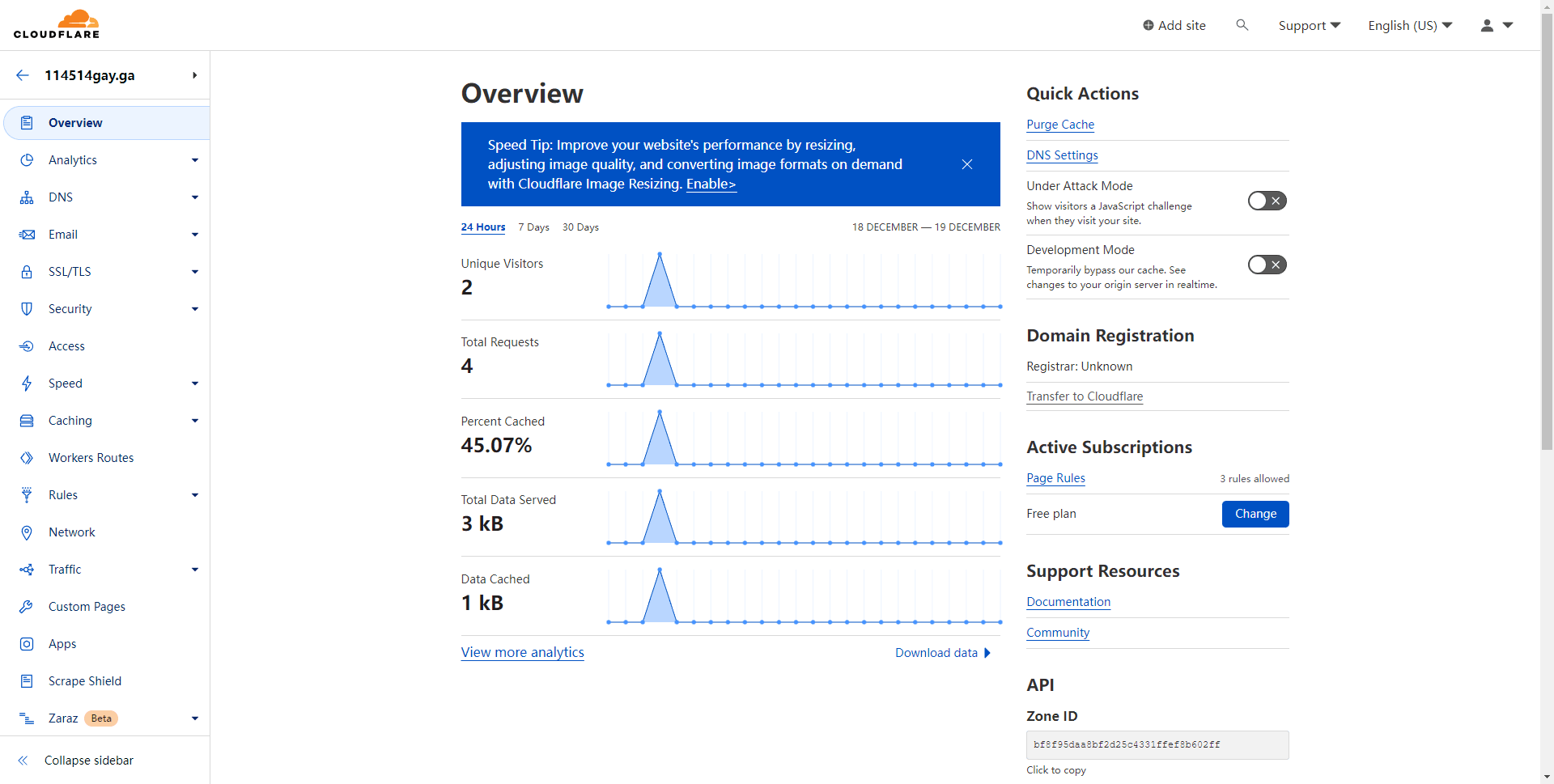
Task: Select the 24 Hours time range tab
Action: (483, 227)
